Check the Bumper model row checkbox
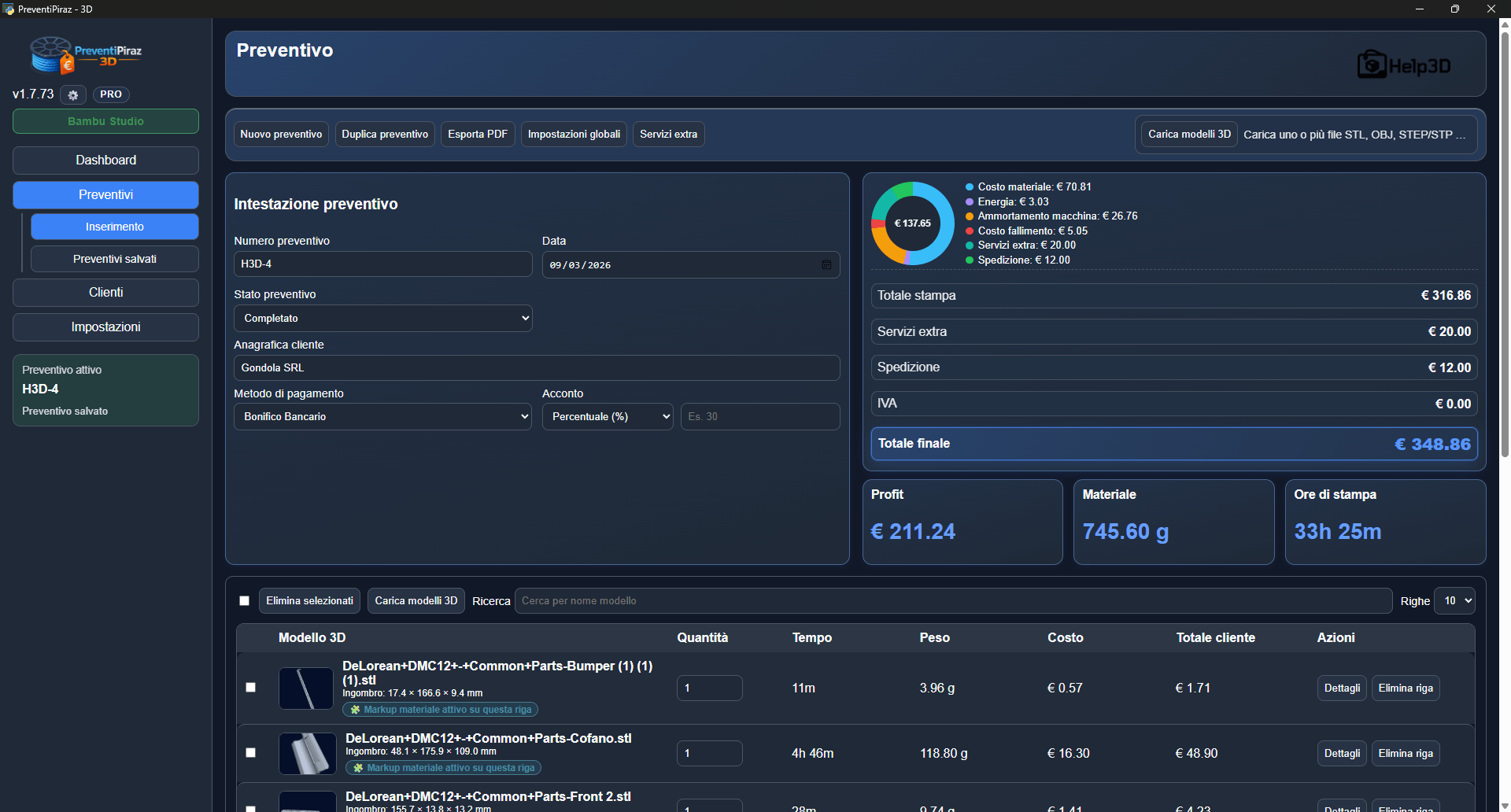Screen dimensions: 1511x812 pos(251,688)
